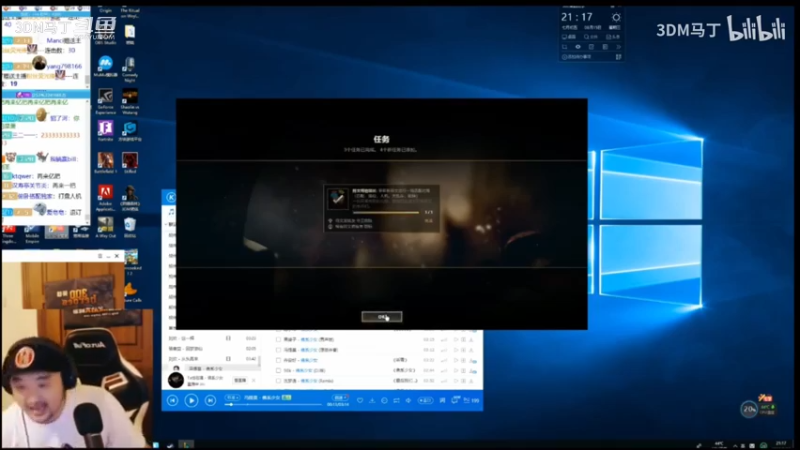Image resolution: width=800 pixels, height=450 pixels.
Task: Expand clock widget with double chevron
Action: click(x=618, y=47)
